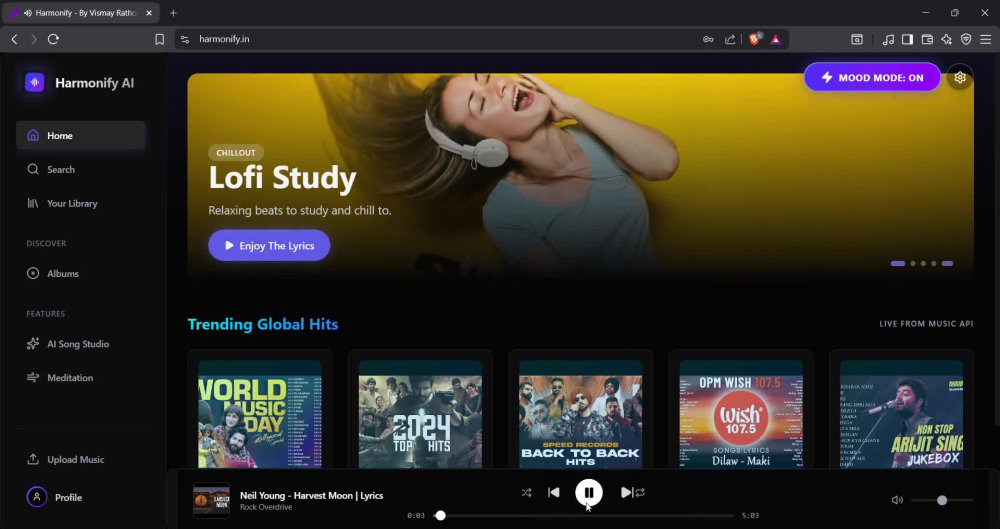The width and height of the screenshot is (1000, 529).
Task: Click the song progress slider handle
Action: coord(440,515)
